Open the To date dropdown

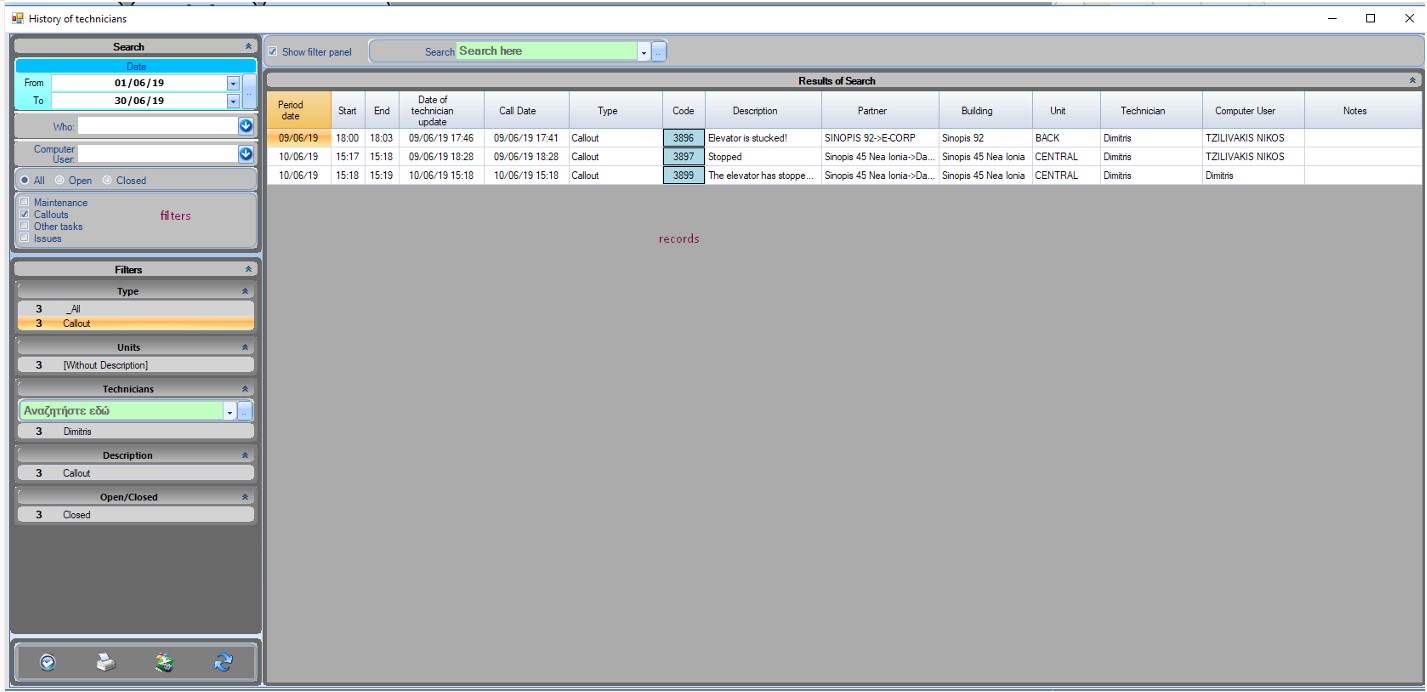233,101
